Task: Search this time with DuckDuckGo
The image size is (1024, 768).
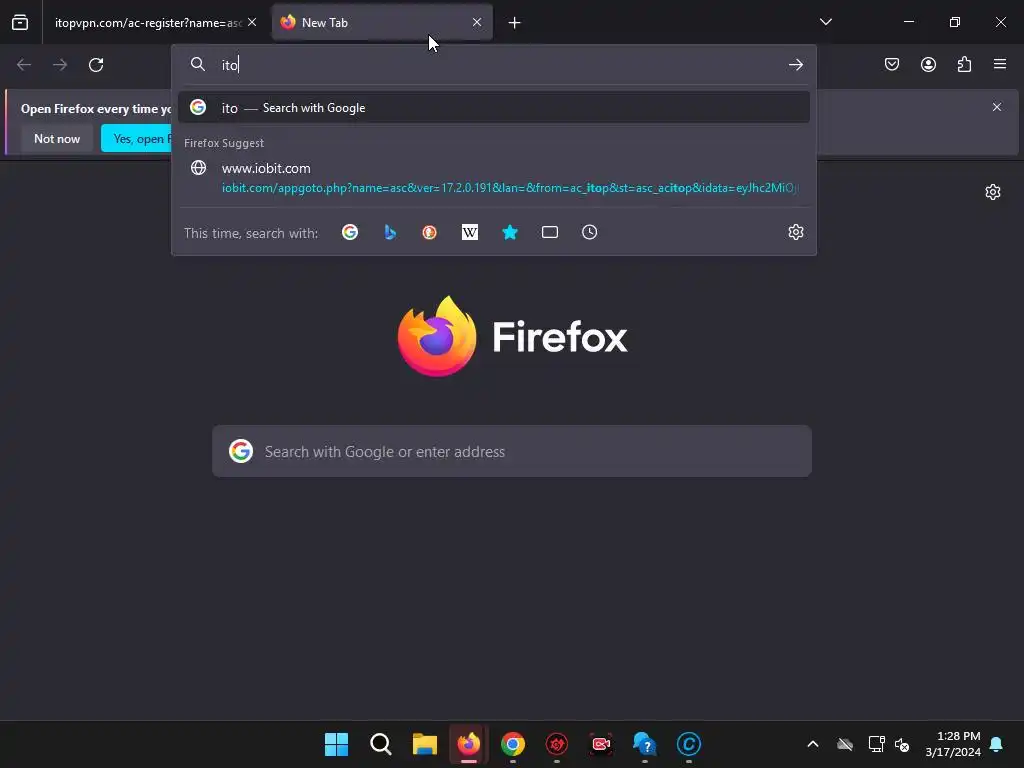Action: click(429, 232)
